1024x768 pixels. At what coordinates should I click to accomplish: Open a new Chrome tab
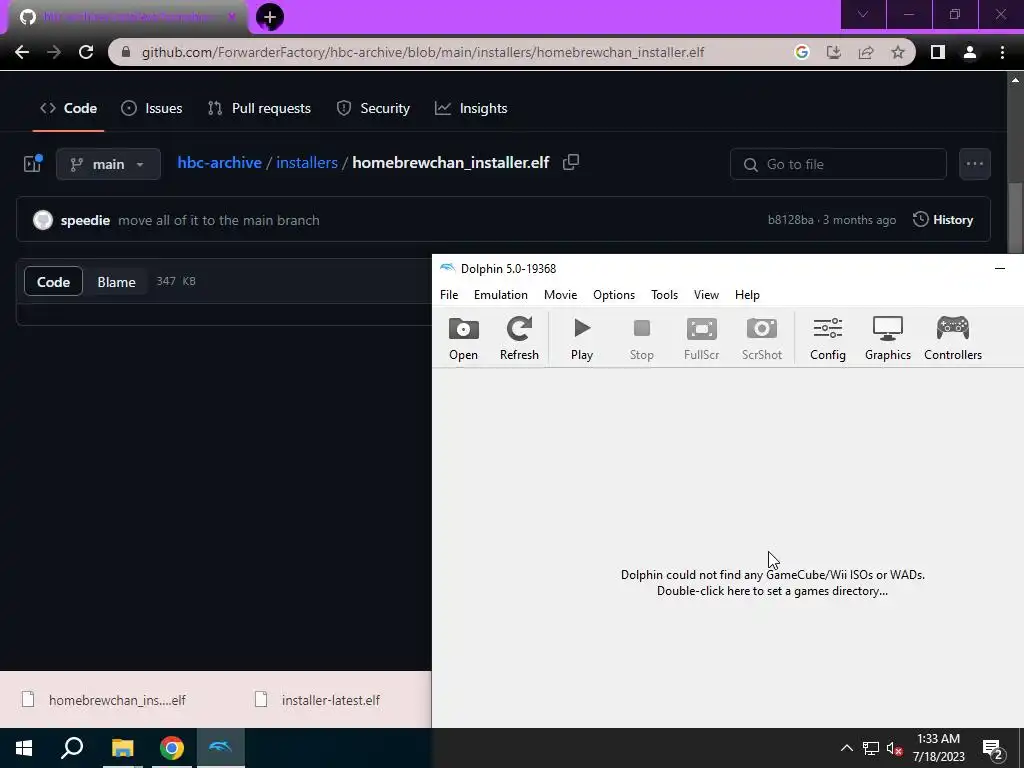pos(270,17)
